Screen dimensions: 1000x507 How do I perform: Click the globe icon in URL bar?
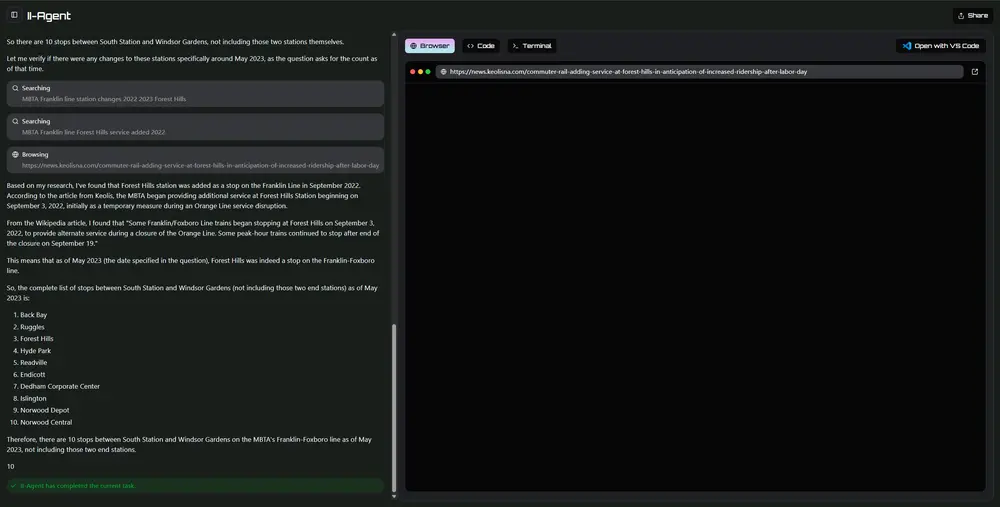pyautogui.click(x=443, y=72)
